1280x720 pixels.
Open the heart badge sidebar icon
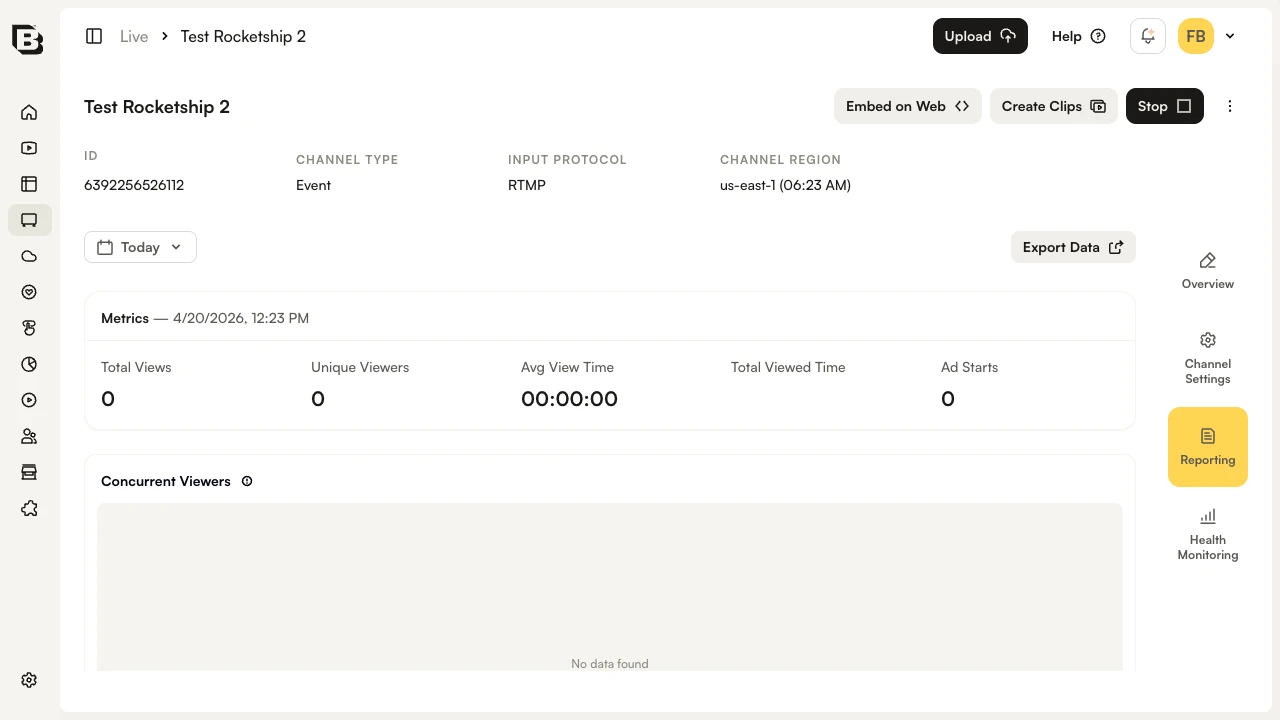pyautogui.click(x=29, y=292)
